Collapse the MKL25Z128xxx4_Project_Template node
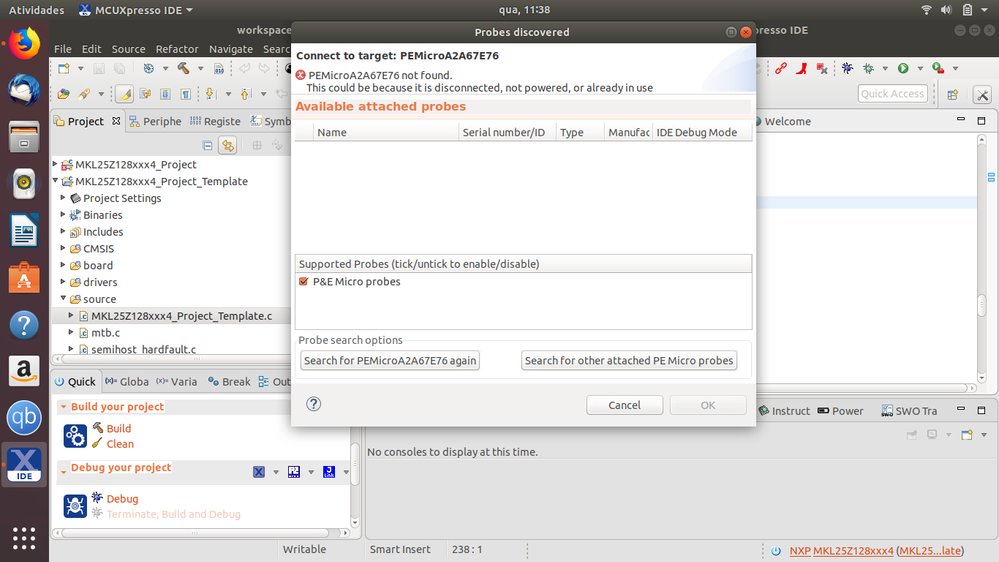999x562 pixels. pyautogui.click(x=55, y=181)
